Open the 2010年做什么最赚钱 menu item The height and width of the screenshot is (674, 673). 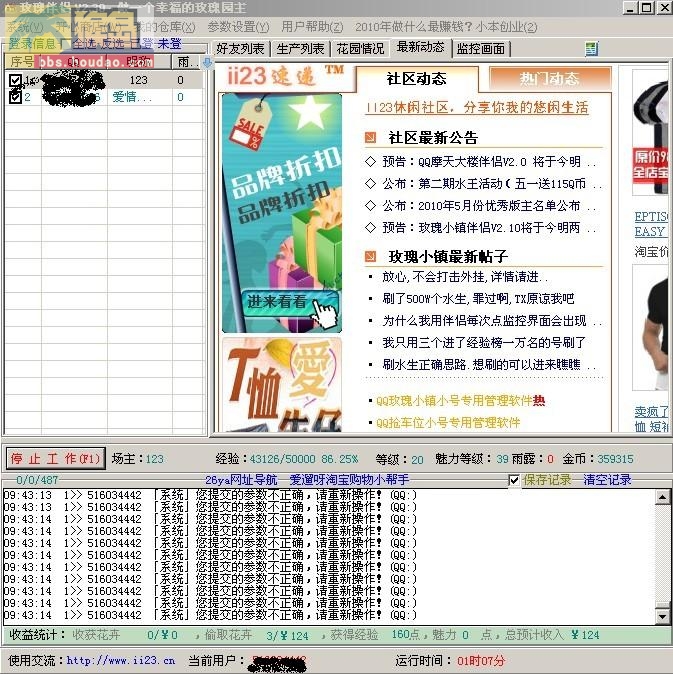[446, 27]
